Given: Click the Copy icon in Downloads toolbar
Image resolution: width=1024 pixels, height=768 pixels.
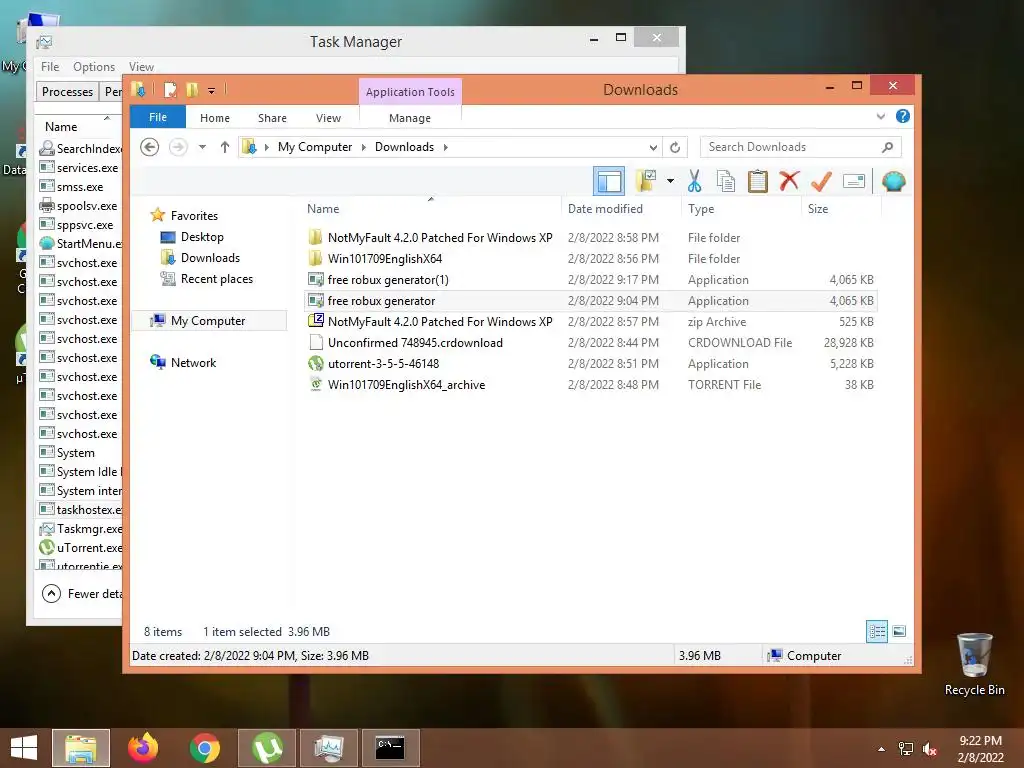Looking at the screenshot, I should (726, 181).
